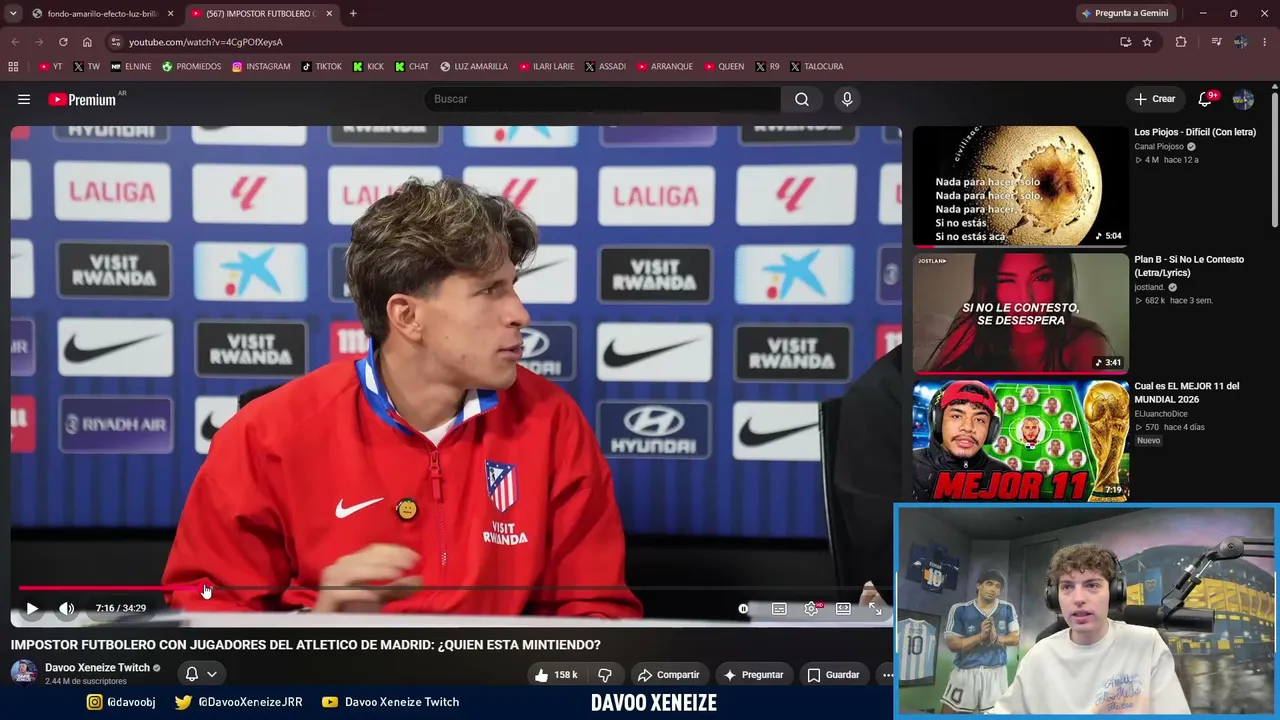Open YouTube notifications bell with 9+ badge
This screenshot has height=720, width=1280.
click(1206, 99)
